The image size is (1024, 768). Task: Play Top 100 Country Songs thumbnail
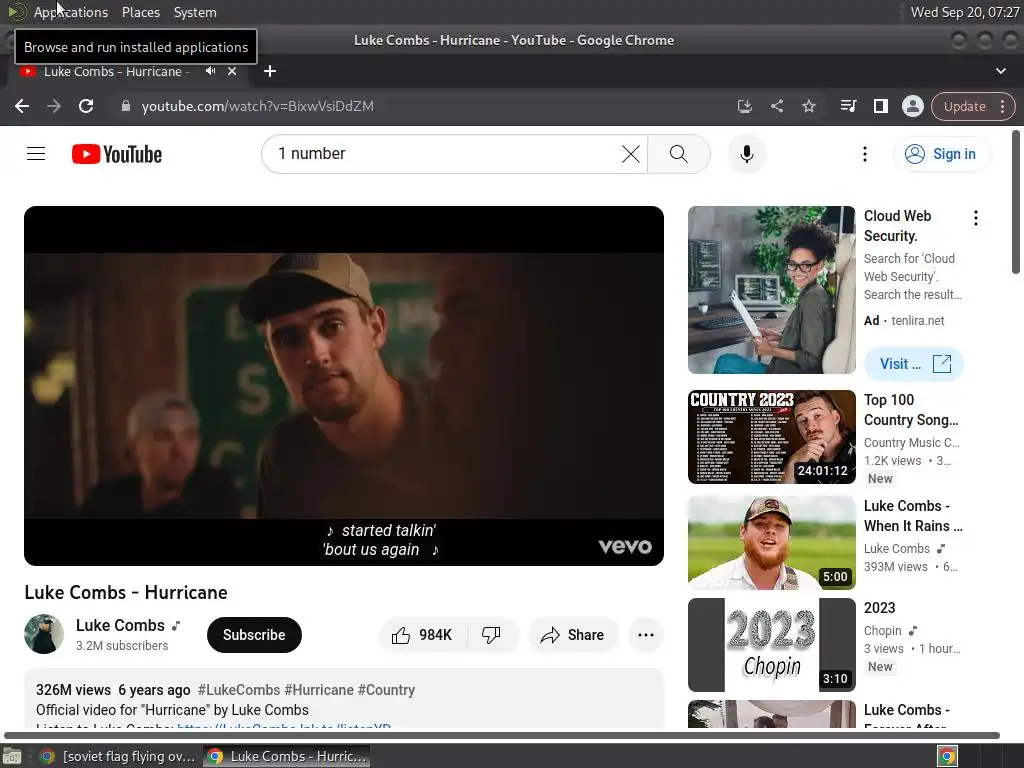(x=771, y=437)
